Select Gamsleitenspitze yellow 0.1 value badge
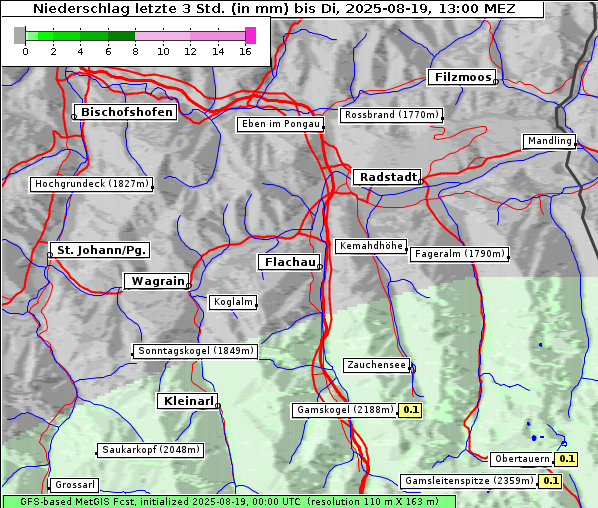Viewport: 598px width, 508px height. [x=550, y=481]
